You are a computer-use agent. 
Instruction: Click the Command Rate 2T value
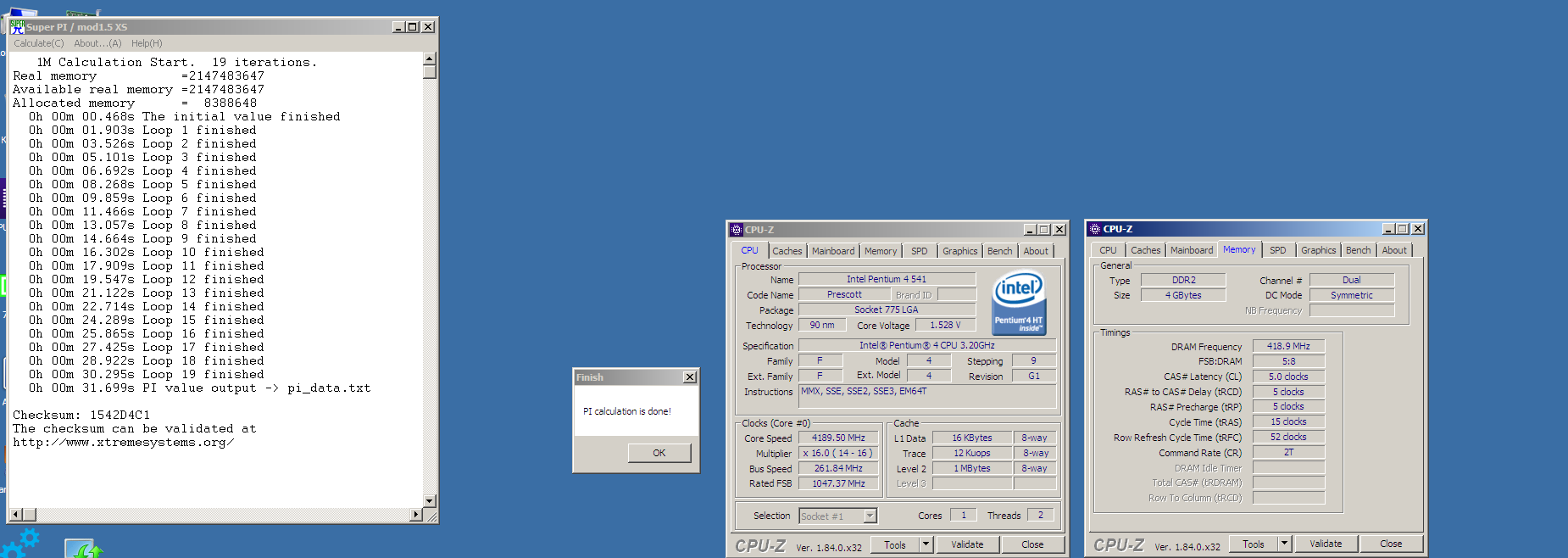tap(1288, 452)
